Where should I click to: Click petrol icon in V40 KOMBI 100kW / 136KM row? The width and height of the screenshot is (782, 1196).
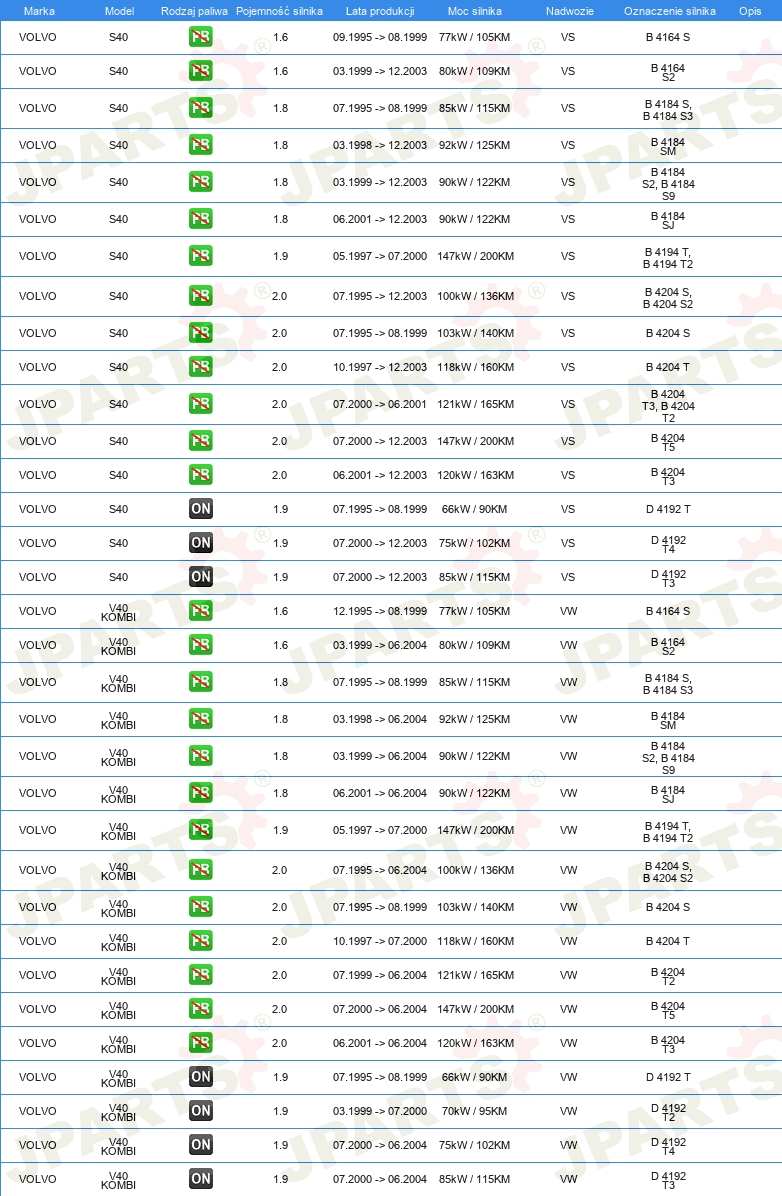201,870
